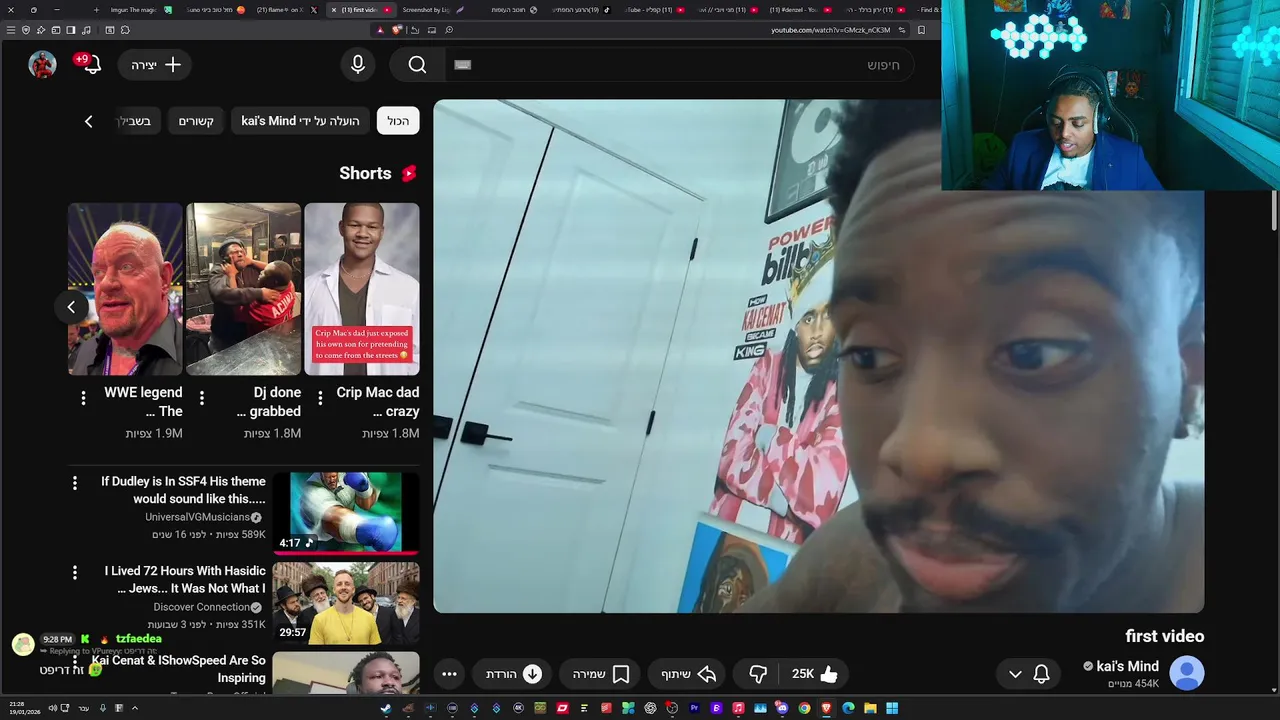Select the 'בשבילך' filter chip
The image size is (1280, 720).
point(135,121)
